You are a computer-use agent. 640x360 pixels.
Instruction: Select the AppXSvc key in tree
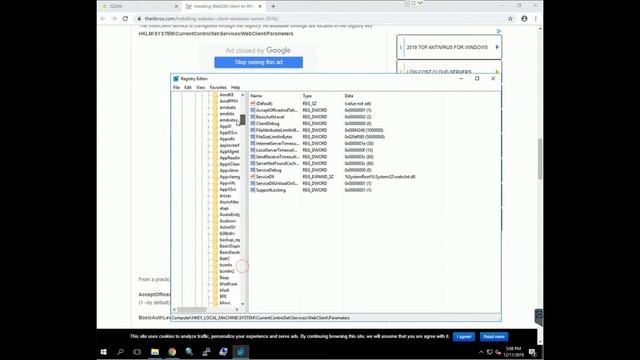click(228, 189)
